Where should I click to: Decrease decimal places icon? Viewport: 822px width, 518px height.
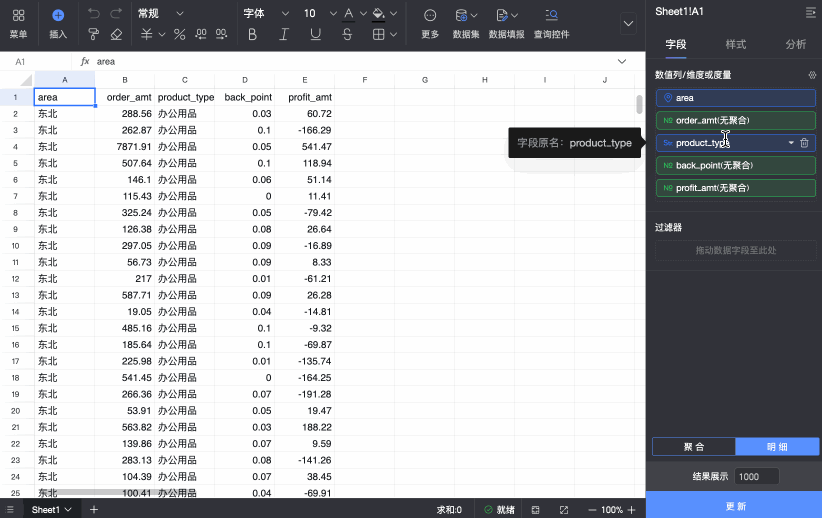[201, 34]
